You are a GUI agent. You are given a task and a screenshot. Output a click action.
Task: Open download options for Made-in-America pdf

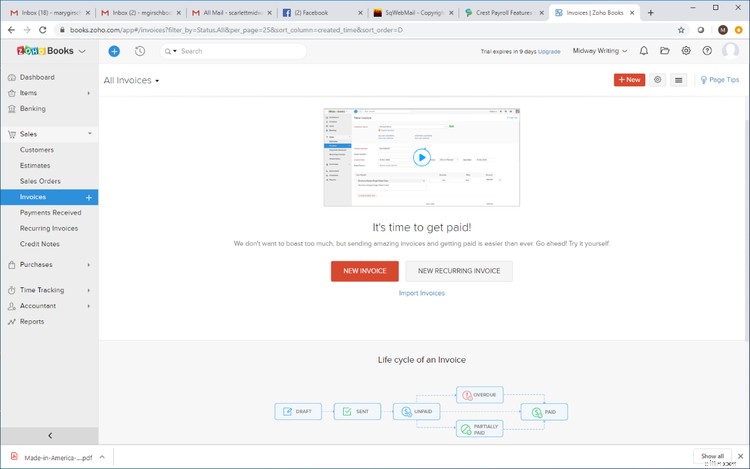pyautogui.click(x=102, y=457)
